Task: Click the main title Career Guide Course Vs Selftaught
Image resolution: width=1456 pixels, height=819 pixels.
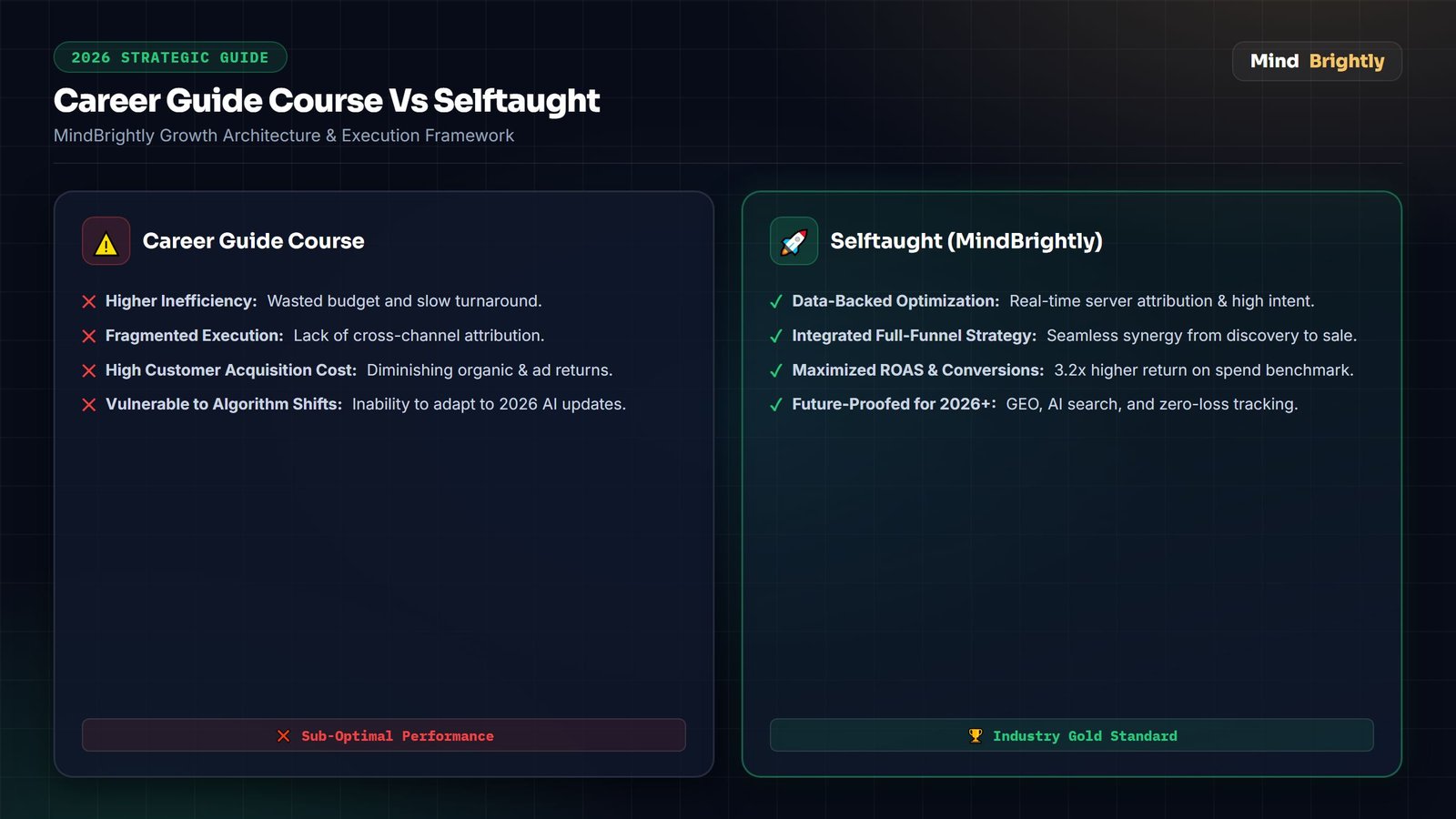Action: point(327,101)
